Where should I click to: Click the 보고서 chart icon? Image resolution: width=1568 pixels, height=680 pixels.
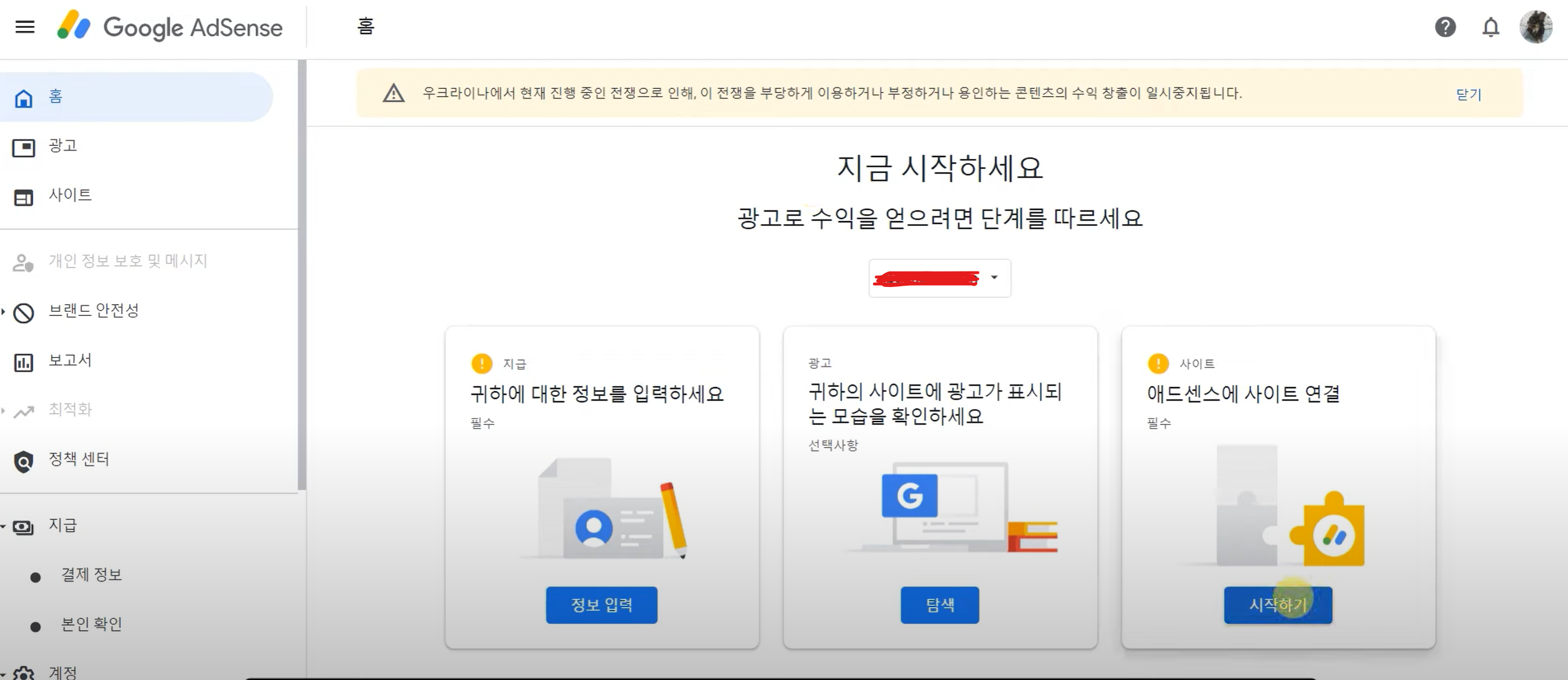(x=24, y=362)
